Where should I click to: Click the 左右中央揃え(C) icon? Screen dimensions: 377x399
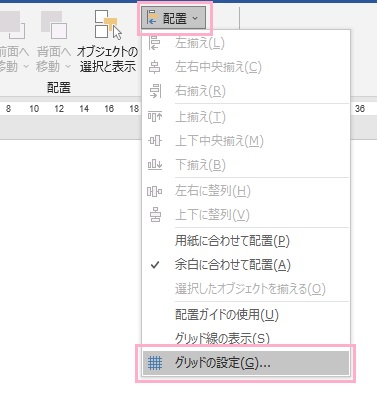154,67
